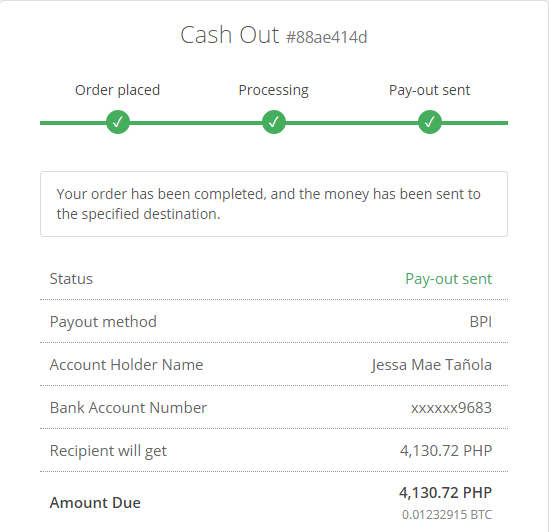Image resolution: width=549 pixels, height=532 pixels.
Task: Click the green Pay-out sent status value
Action: point(449,279)
